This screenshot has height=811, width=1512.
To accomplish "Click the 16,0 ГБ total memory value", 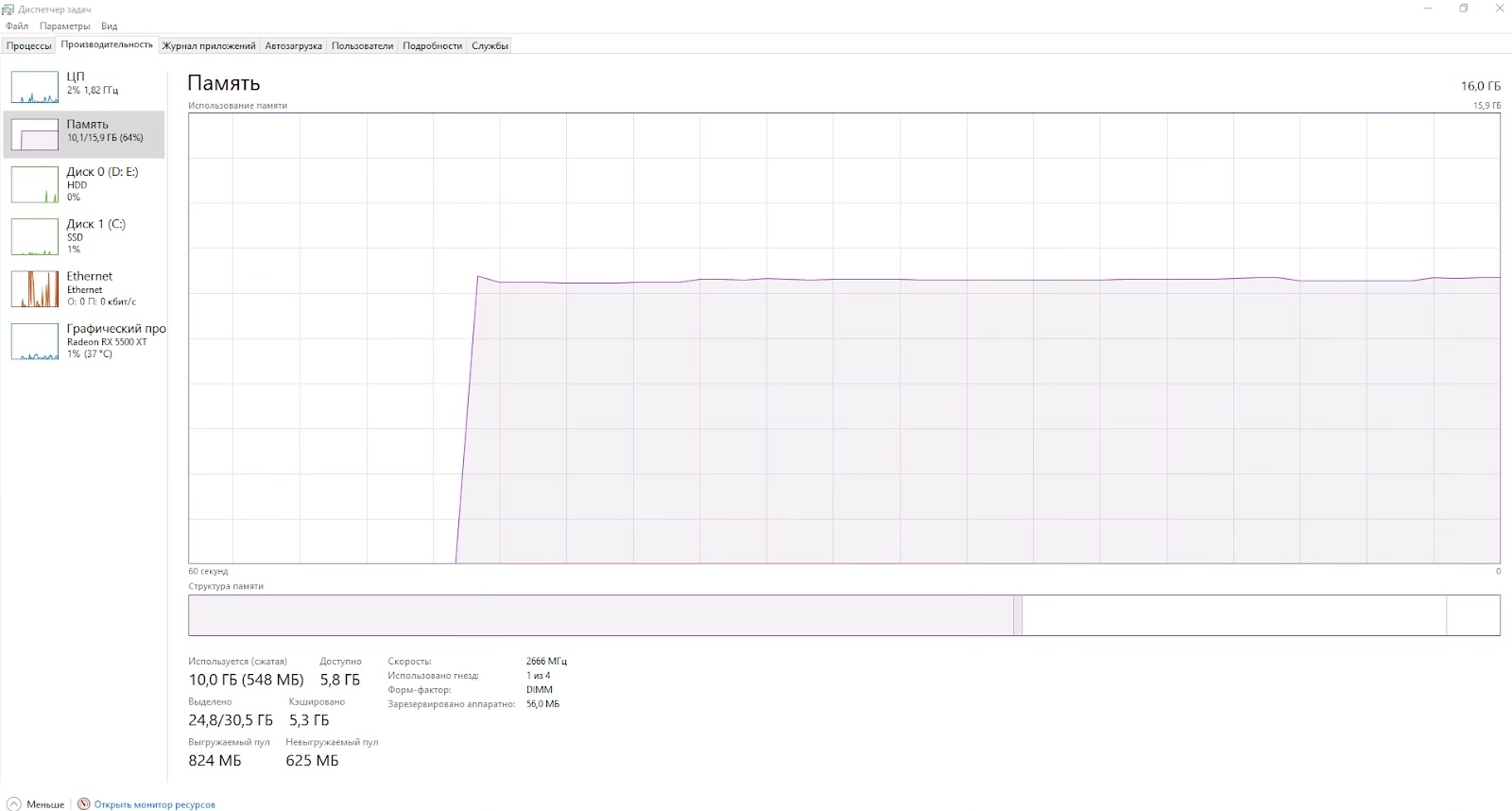I will (x=1481, y=86).
